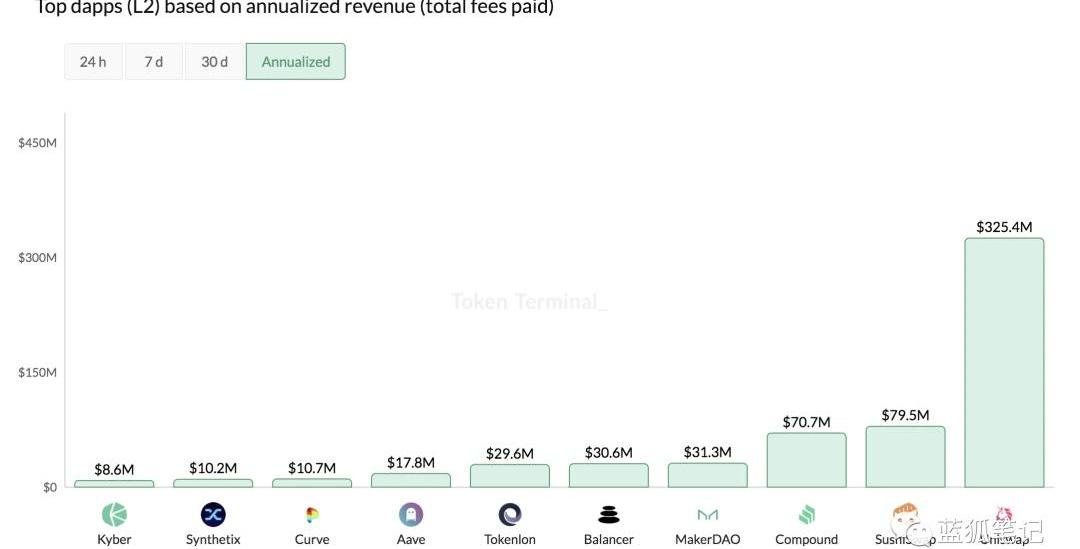Switch to the 24 h timeframe
This screenshot has width=1080, height=549.
[93, 62]
